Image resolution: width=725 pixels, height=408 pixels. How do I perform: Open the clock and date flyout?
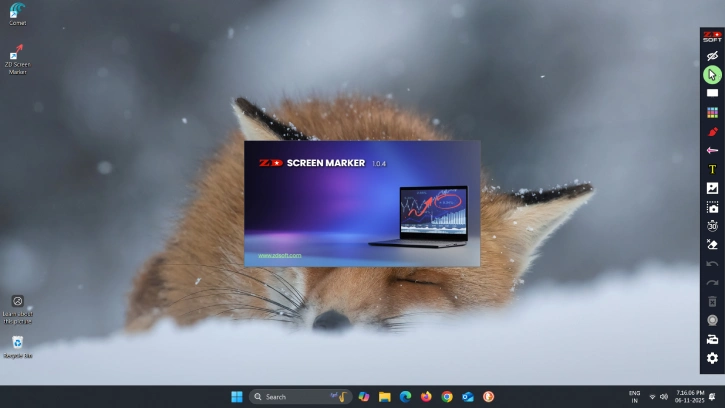(x=689, y=397)
